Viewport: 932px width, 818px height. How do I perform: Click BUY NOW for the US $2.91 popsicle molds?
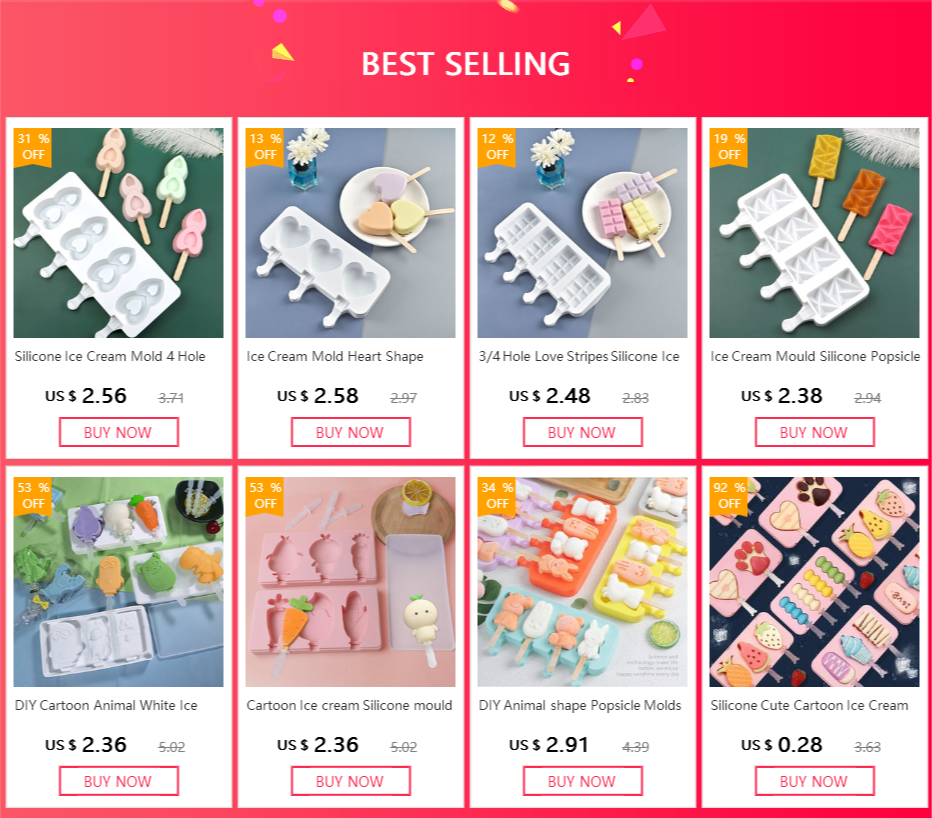pos(582,781)
